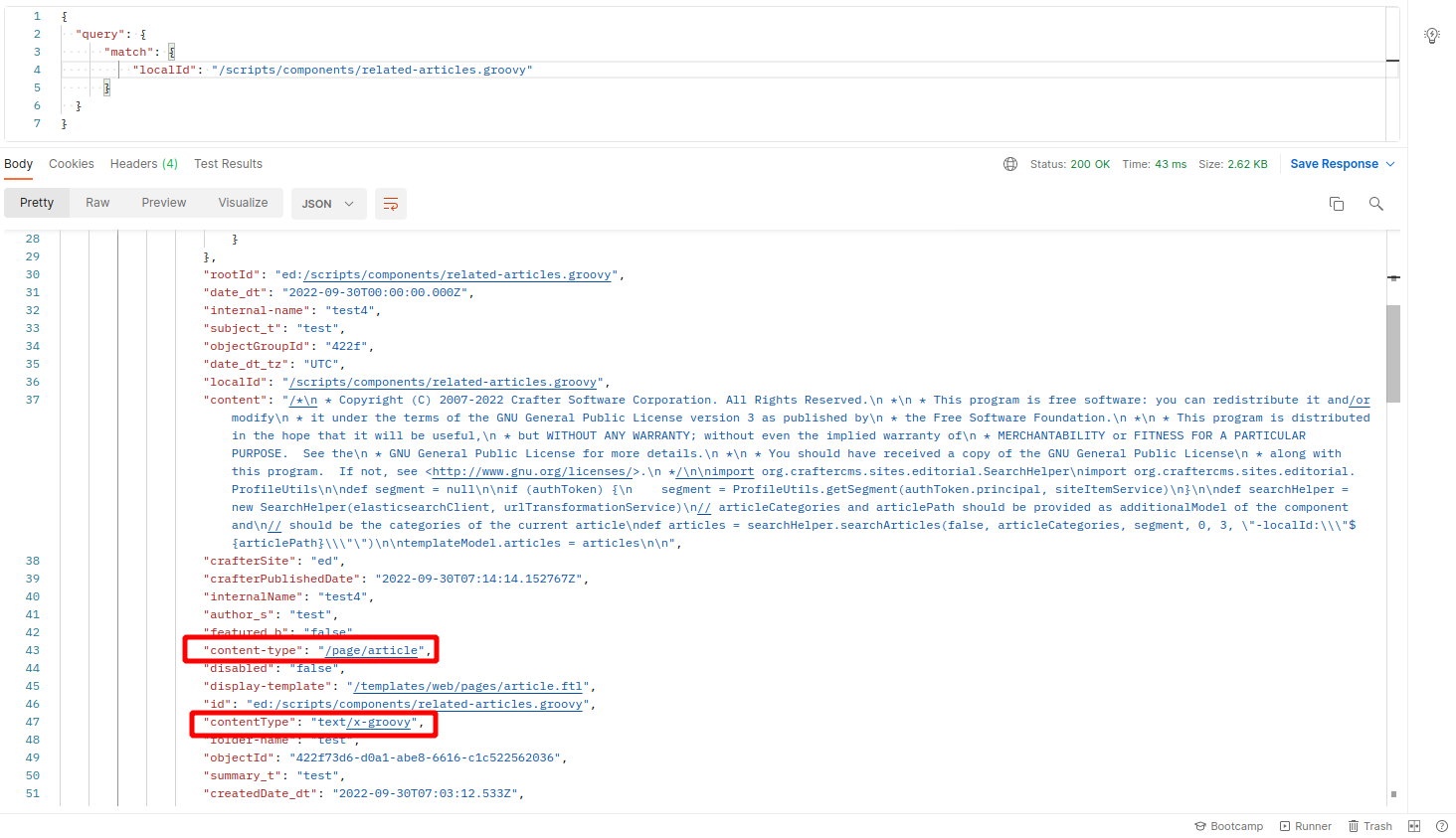This screenshot has height=838, width=1456.
Task: Click the lightbulb icon in top right corner
Action: [x=1432, y=34]
